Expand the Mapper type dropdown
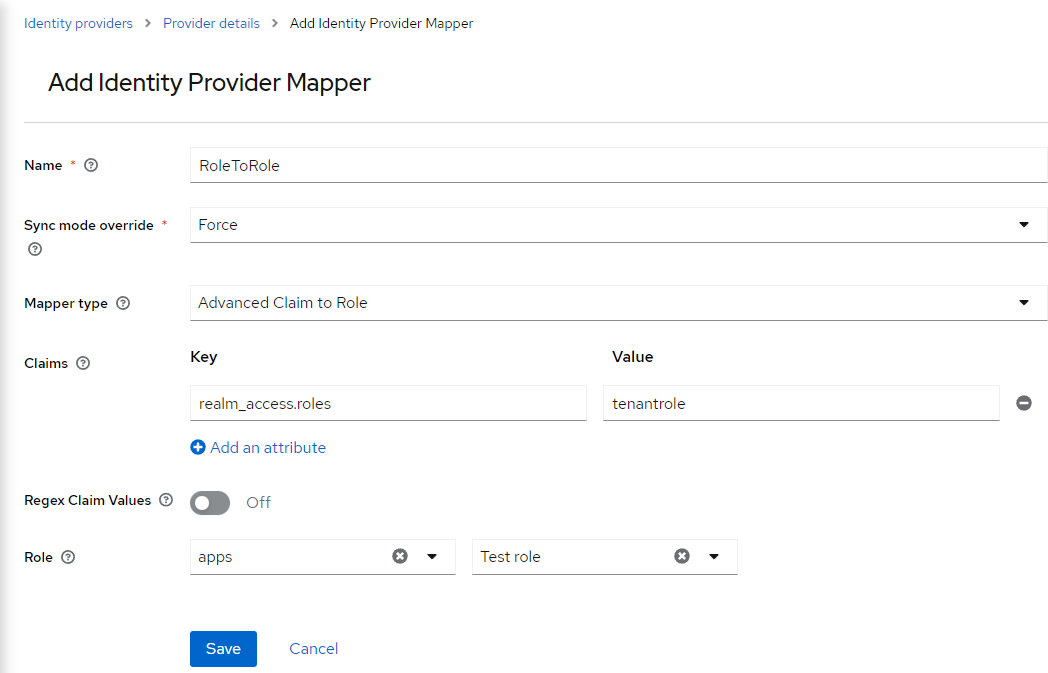 1023,302
